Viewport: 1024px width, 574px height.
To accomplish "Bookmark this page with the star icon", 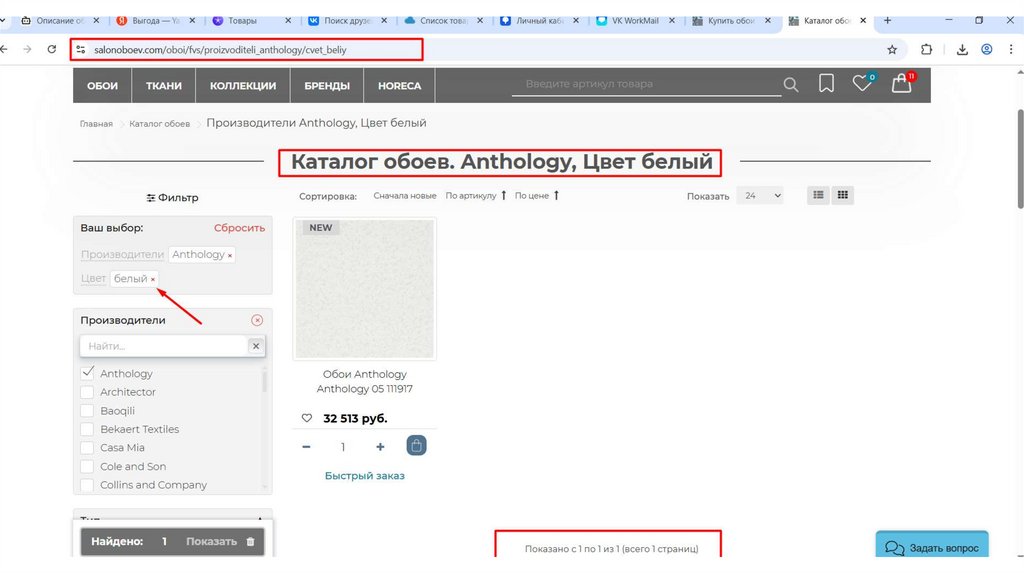I will pyautogui.click(x=892, y=50).
